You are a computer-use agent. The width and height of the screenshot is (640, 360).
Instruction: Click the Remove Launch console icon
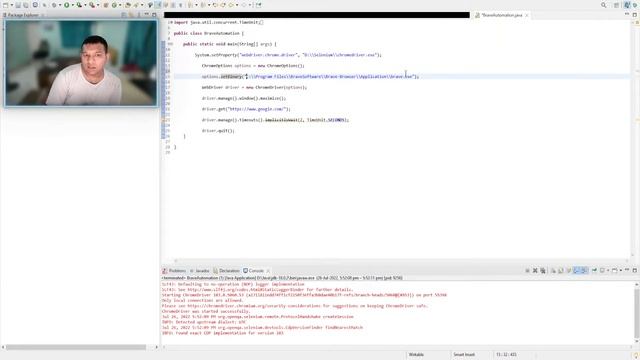[535, 270]
